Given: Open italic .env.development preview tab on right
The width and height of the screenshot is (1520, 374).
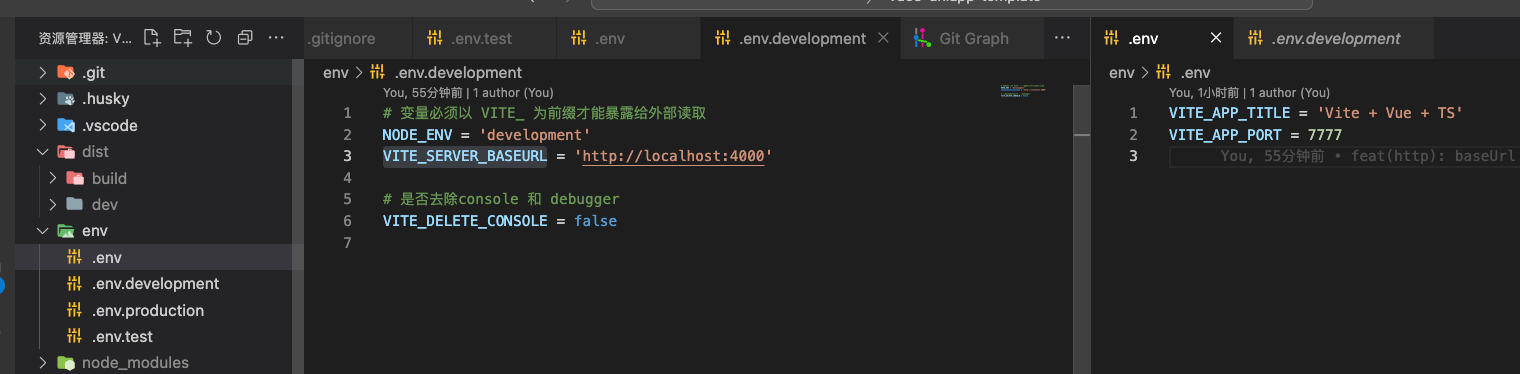Looking at the screenshot, I should point(1334,38).
